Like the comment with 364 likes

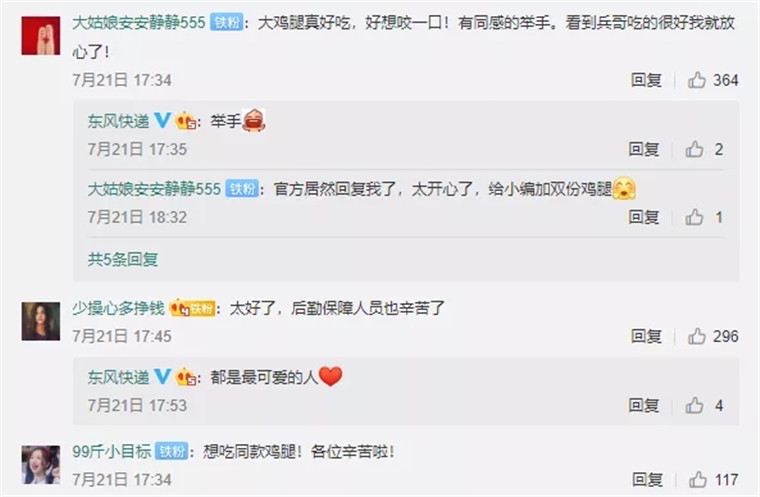[x=697, y=80]
